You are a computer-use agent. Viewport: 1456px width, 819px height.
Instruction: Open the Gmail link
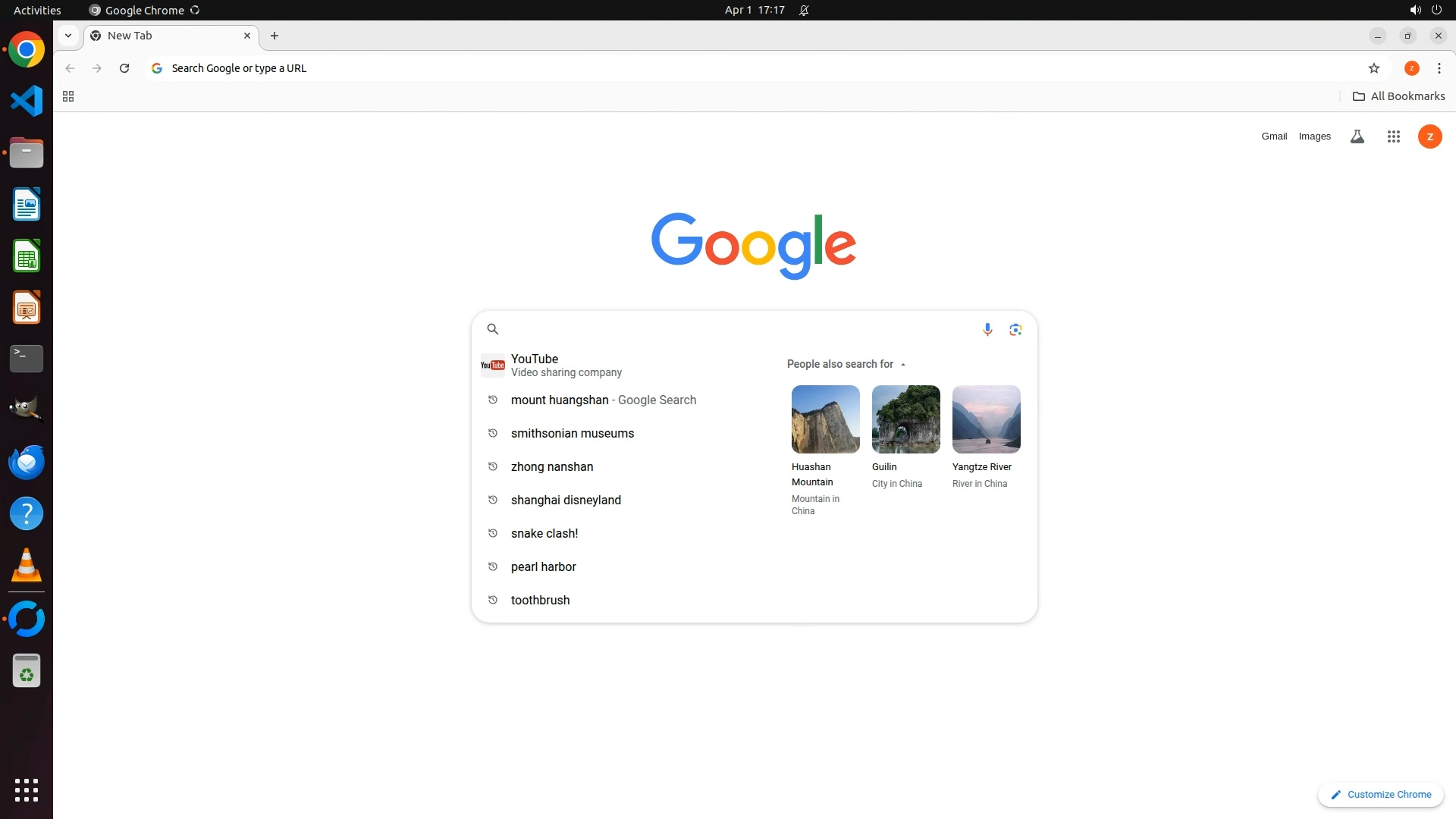[1274, 136]
